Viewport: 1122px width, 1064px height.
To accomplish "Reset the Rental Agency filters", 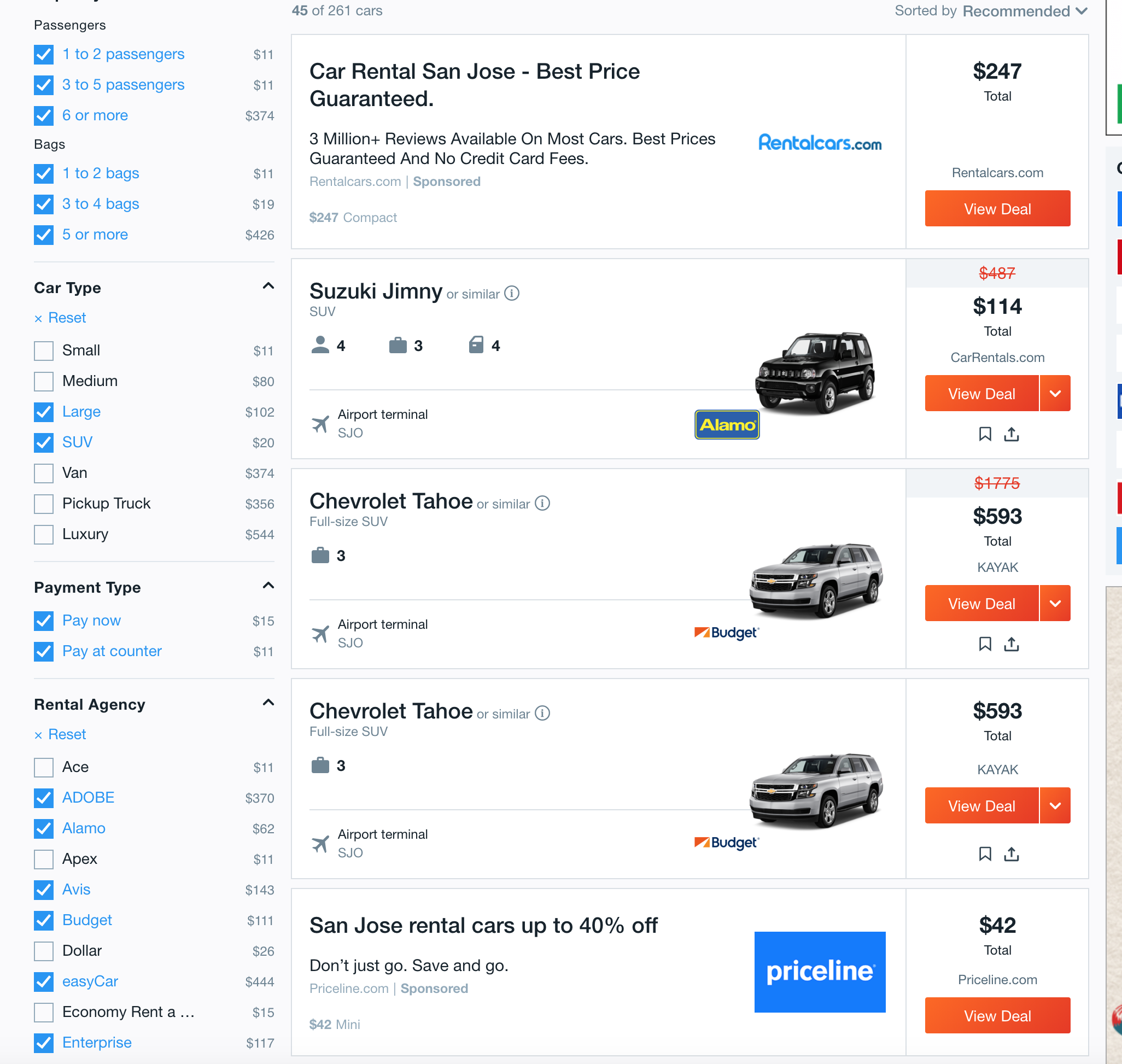I will pos(60,734).
